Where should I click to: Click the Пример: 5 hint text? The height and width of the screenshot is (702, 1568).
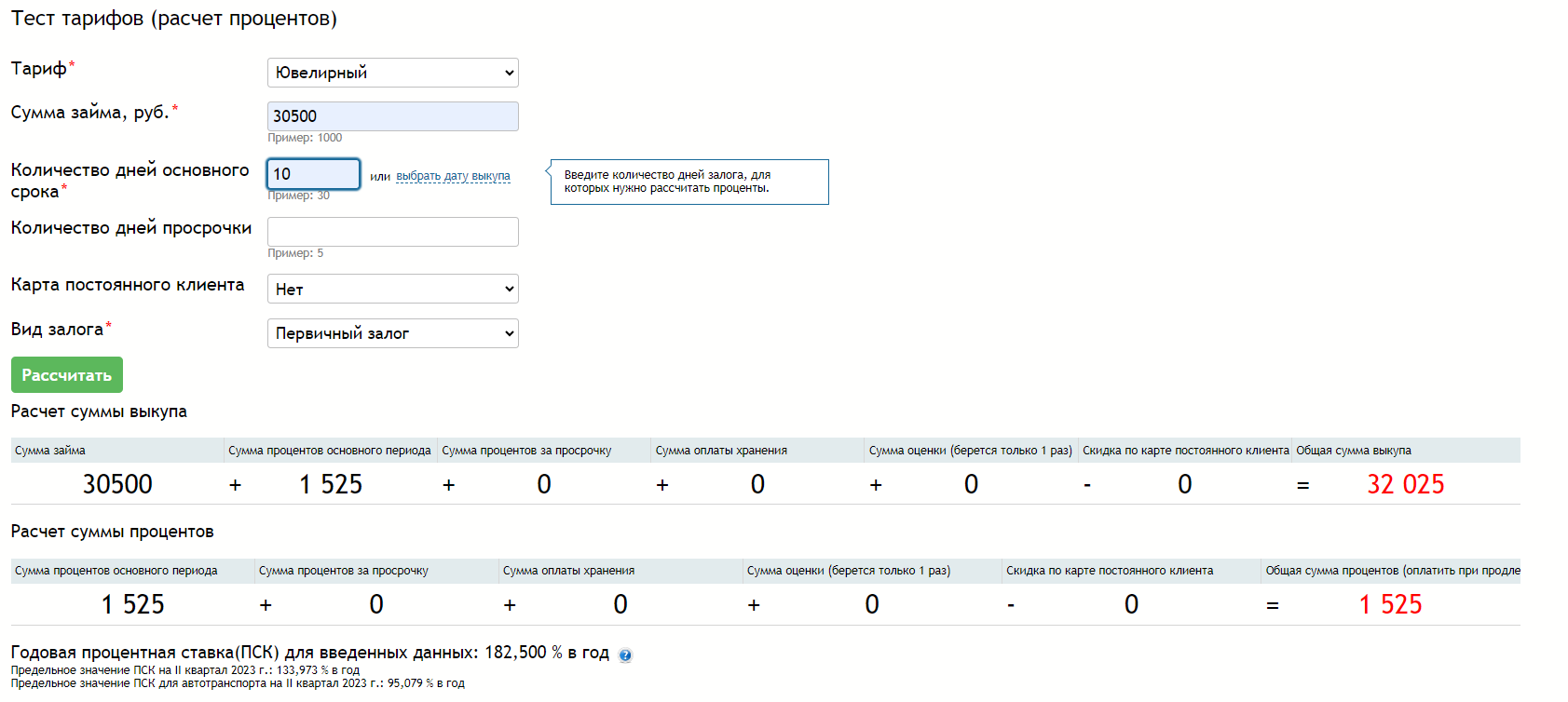(x=295, y=253)
